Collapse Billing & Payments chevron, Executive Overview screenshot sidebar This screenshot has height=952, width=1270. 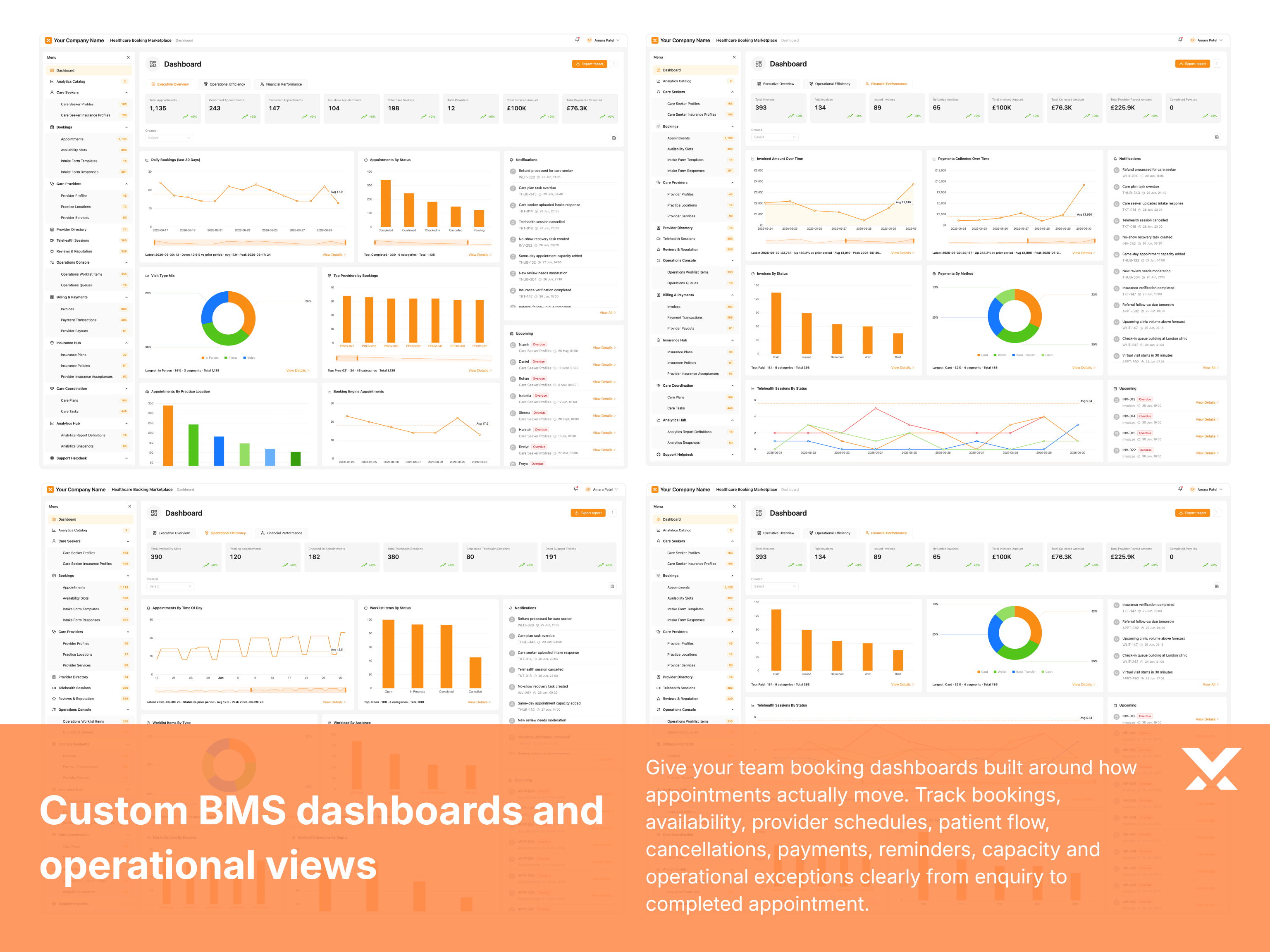(127, 297)
